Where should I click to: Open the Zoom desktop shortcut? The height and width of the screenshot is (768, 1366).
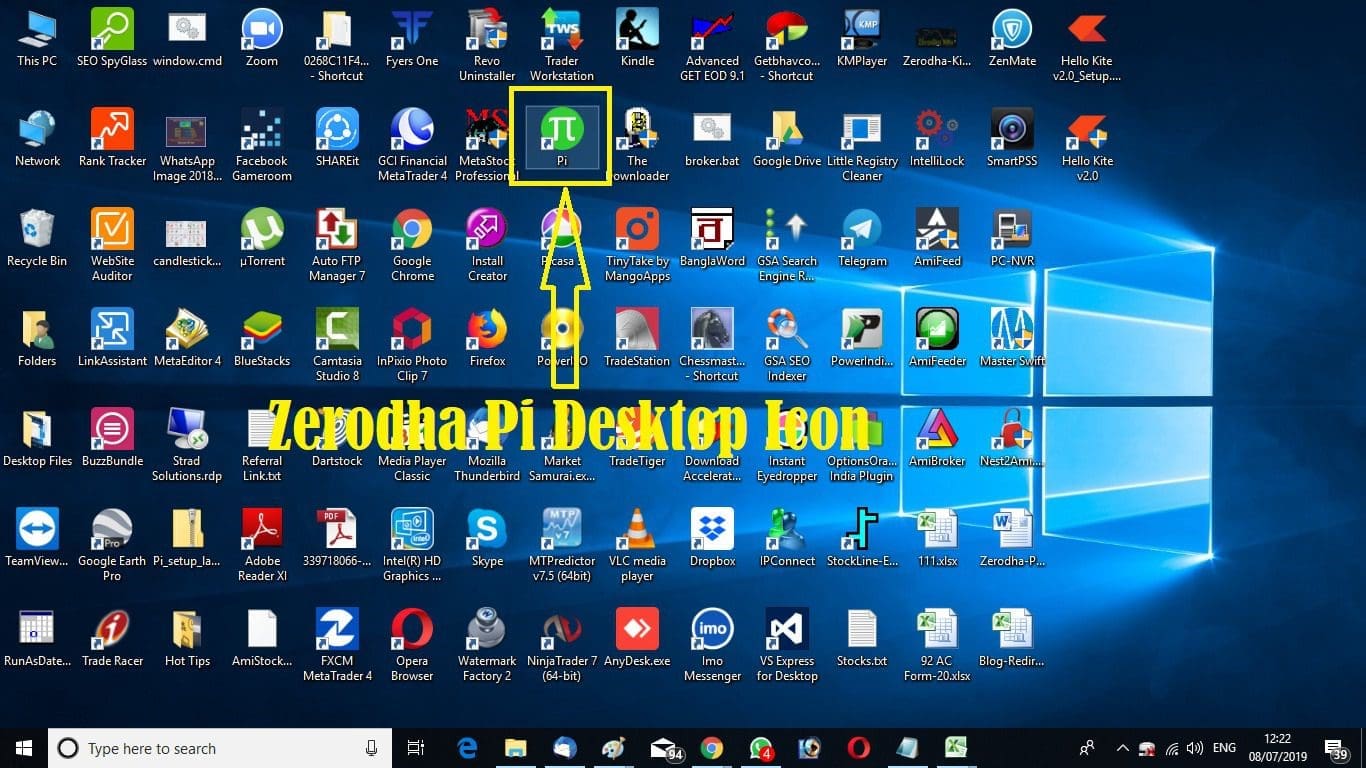[262, 37]
